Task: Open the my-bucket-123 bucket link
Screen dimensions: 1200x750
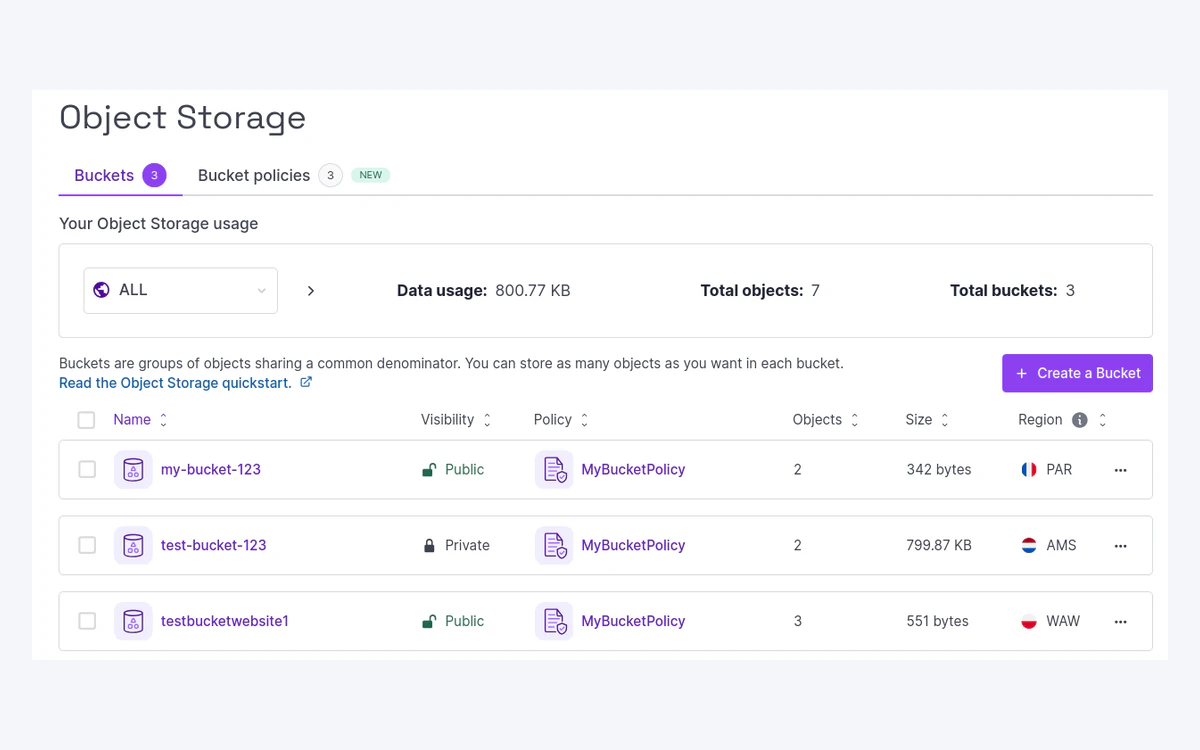Action: [x=211, y=470]
